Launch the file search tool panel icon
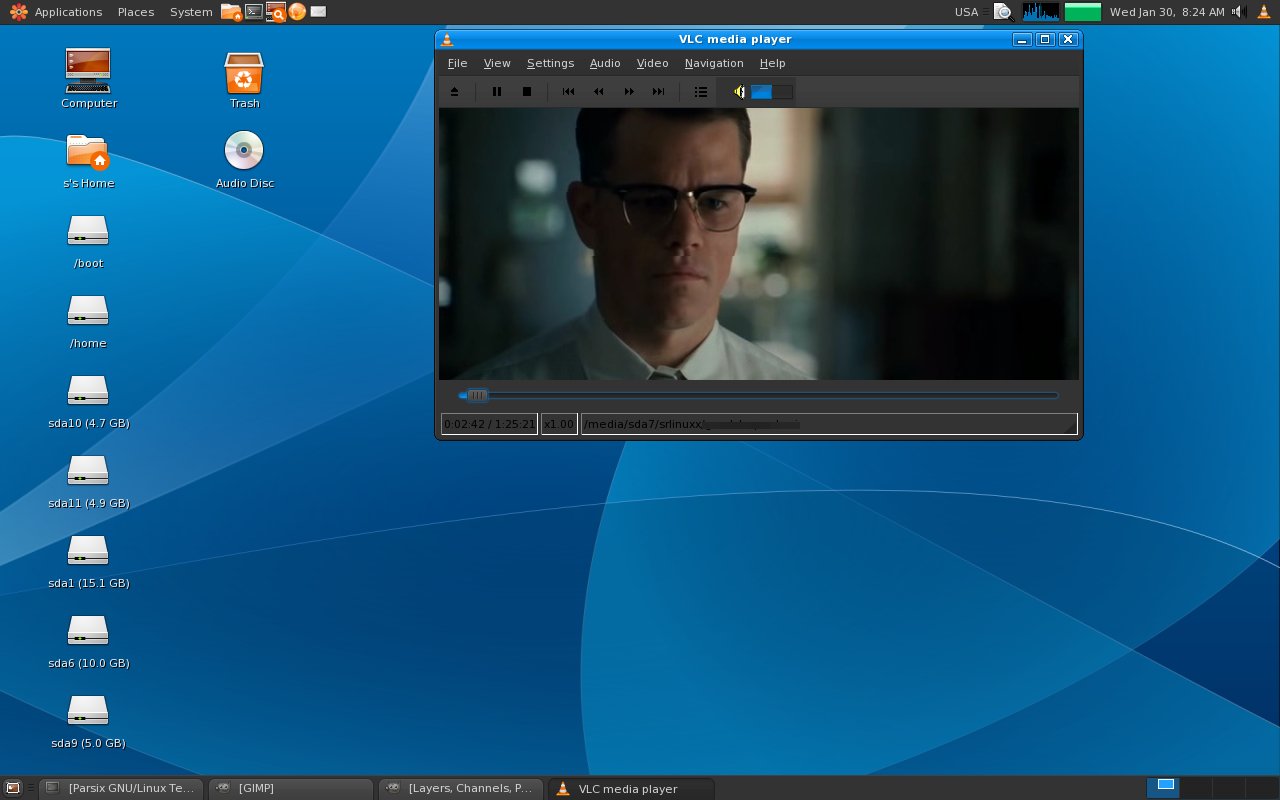1280x800 pixels. click(275, 12)
